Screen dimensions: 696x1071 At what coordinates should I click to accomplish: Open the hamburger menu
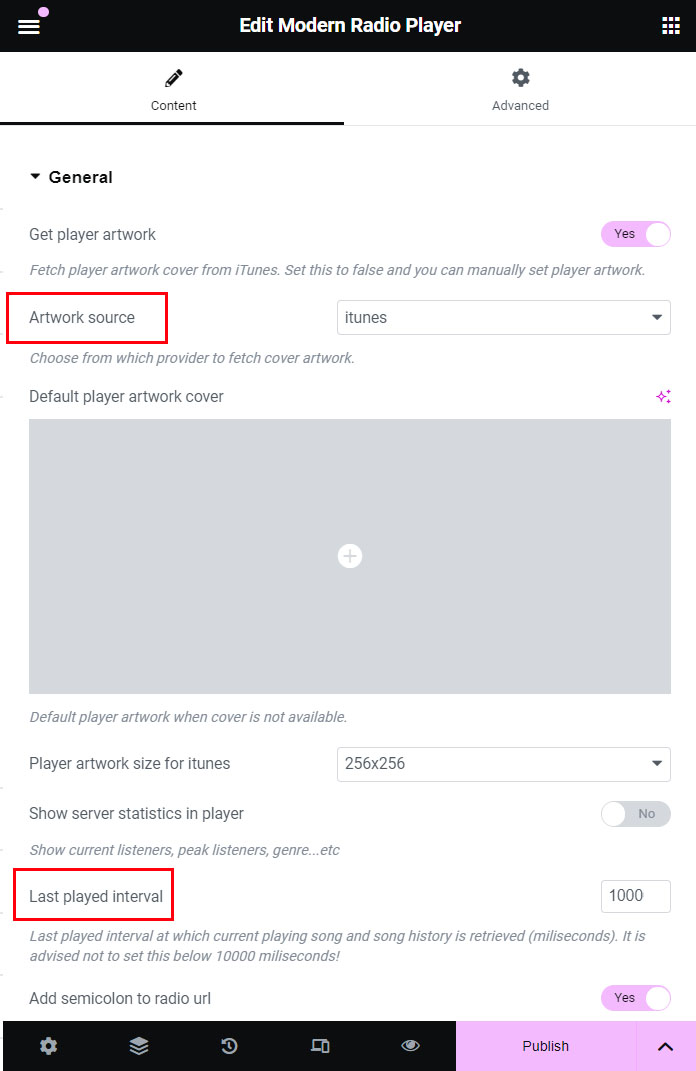point(29,27)
